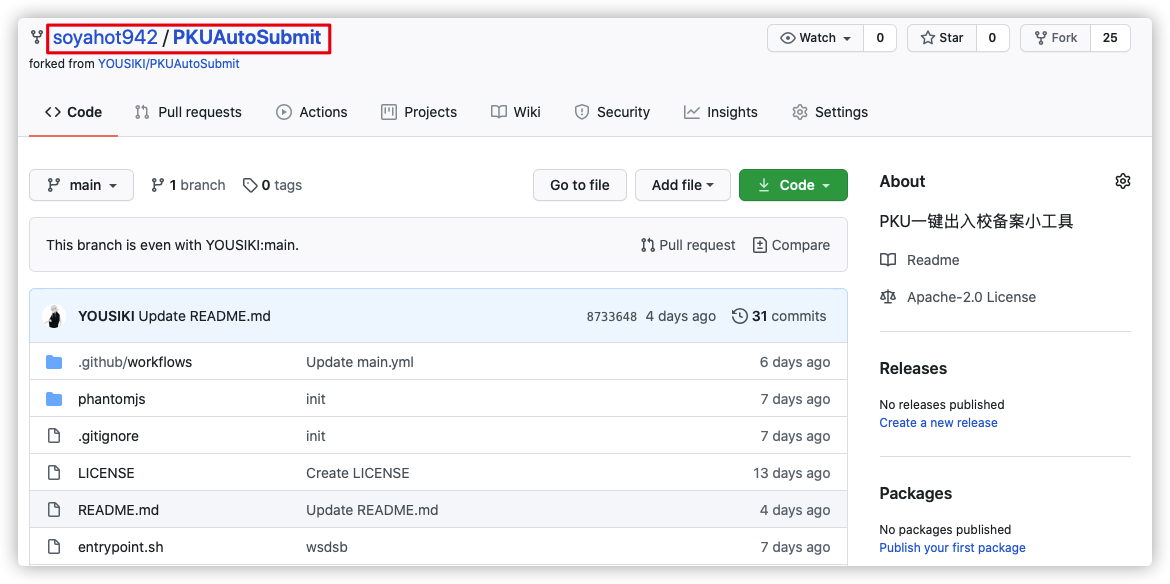Star this repository
Viewport: 1170px width, 584px height.
click(x=942, y=38)
